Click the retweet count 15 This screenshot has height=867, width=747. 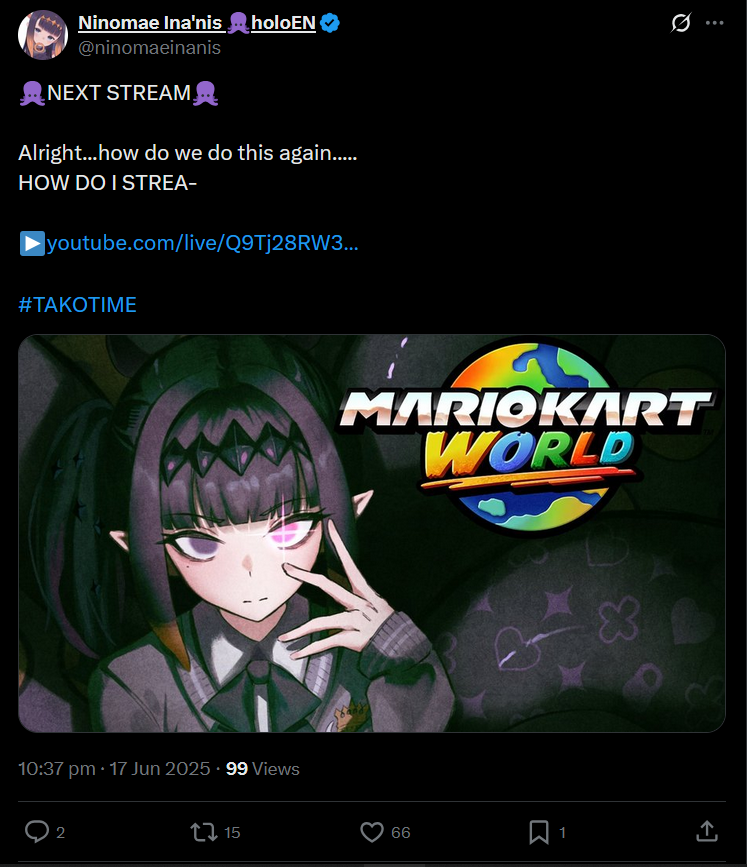[x=232, y=832]
